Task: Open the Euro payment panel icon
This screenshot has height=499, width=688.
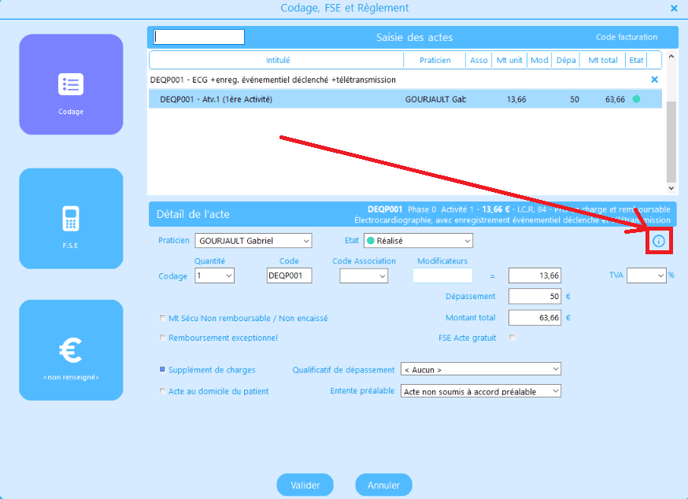Action: click(x=71, y=351)
